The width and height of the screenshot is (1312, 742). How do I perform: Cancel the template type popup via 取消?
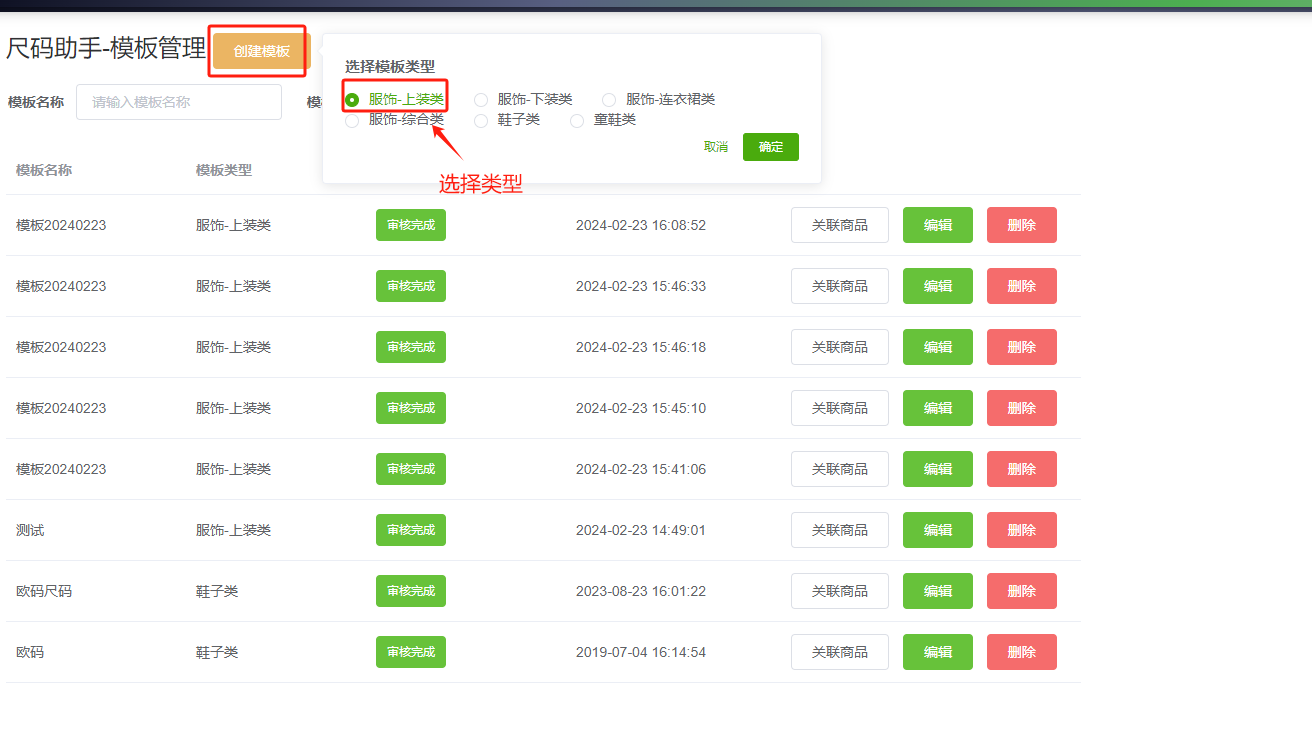coord(716,147)
